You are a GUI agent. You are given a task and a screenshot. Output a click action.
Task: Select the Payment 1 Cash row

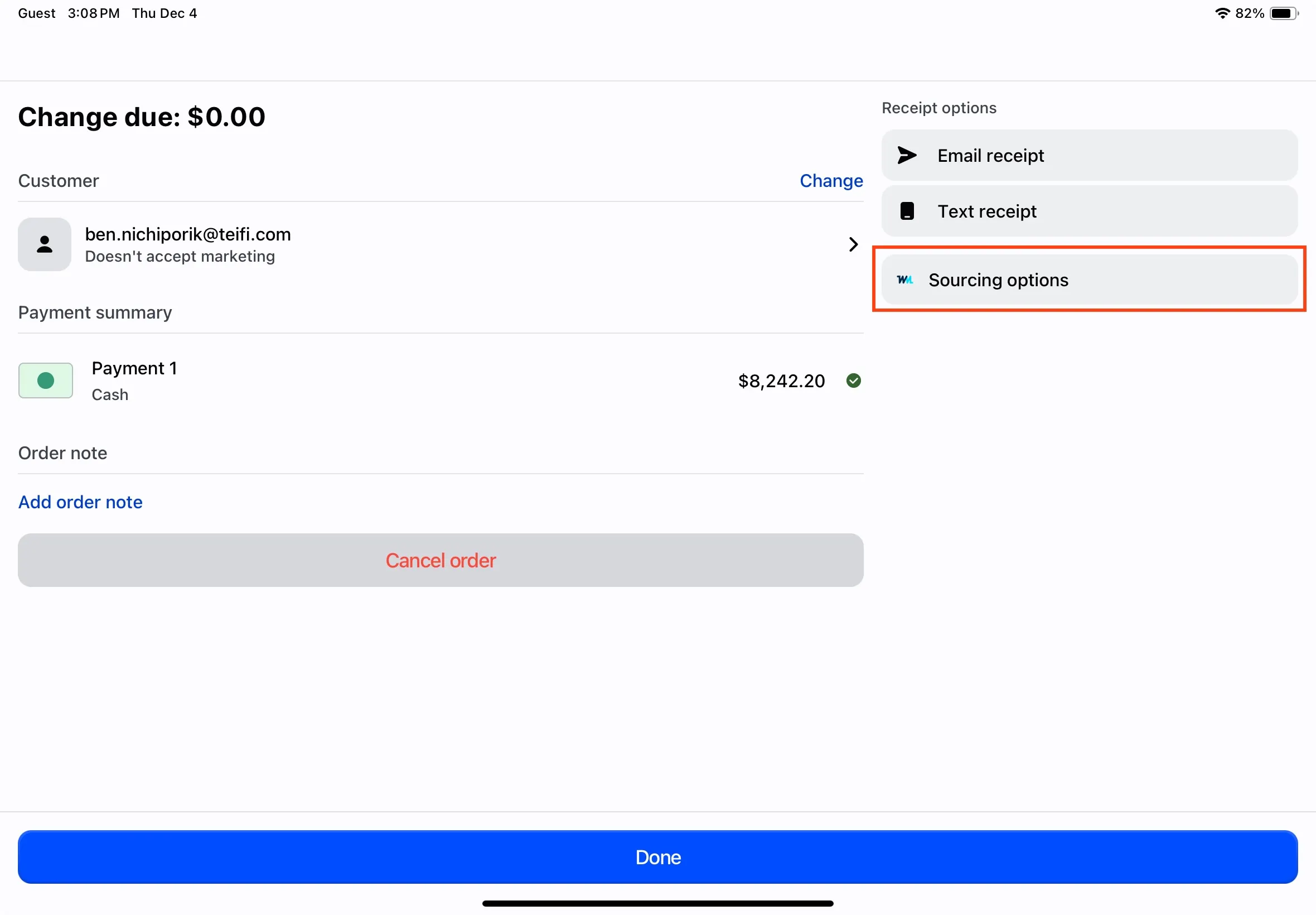tap(134, 380)
